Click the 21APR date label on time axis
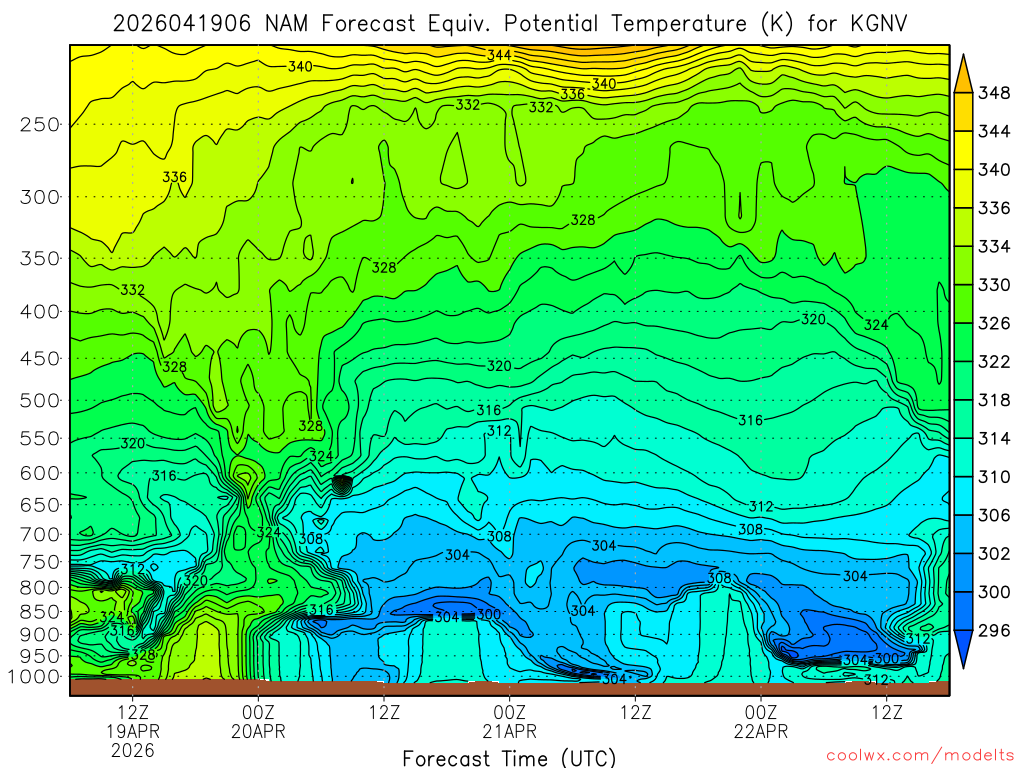The height and width of the screenshot is (768, 1024). (509, 731)
